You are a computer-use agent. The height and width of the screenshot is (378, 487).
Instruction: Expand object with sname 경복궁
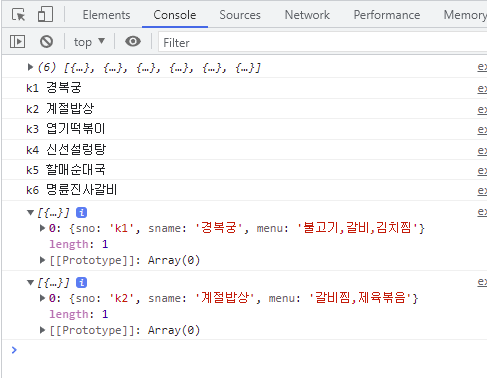click(x=42, y=228)
